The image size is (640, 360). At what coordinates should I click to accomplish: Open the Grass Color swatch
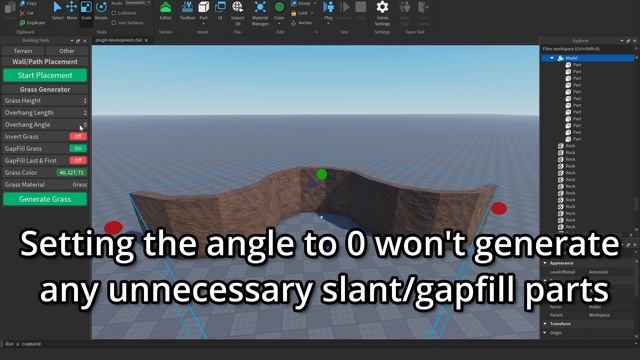pyautogui.click(x=71, y=173)
